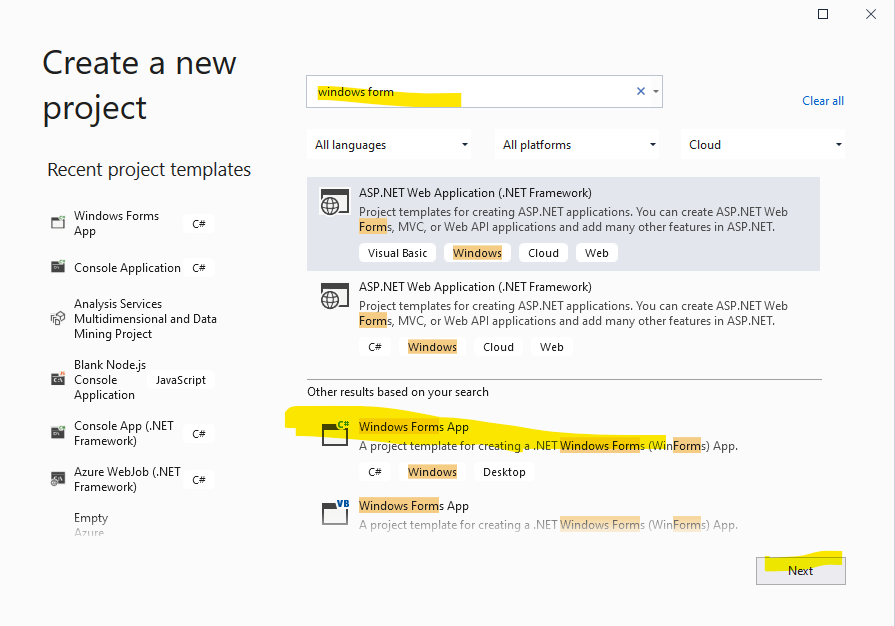Click the Visual Basic tag
This screenshot has height=626, width=895.
[x=397, y=253]
